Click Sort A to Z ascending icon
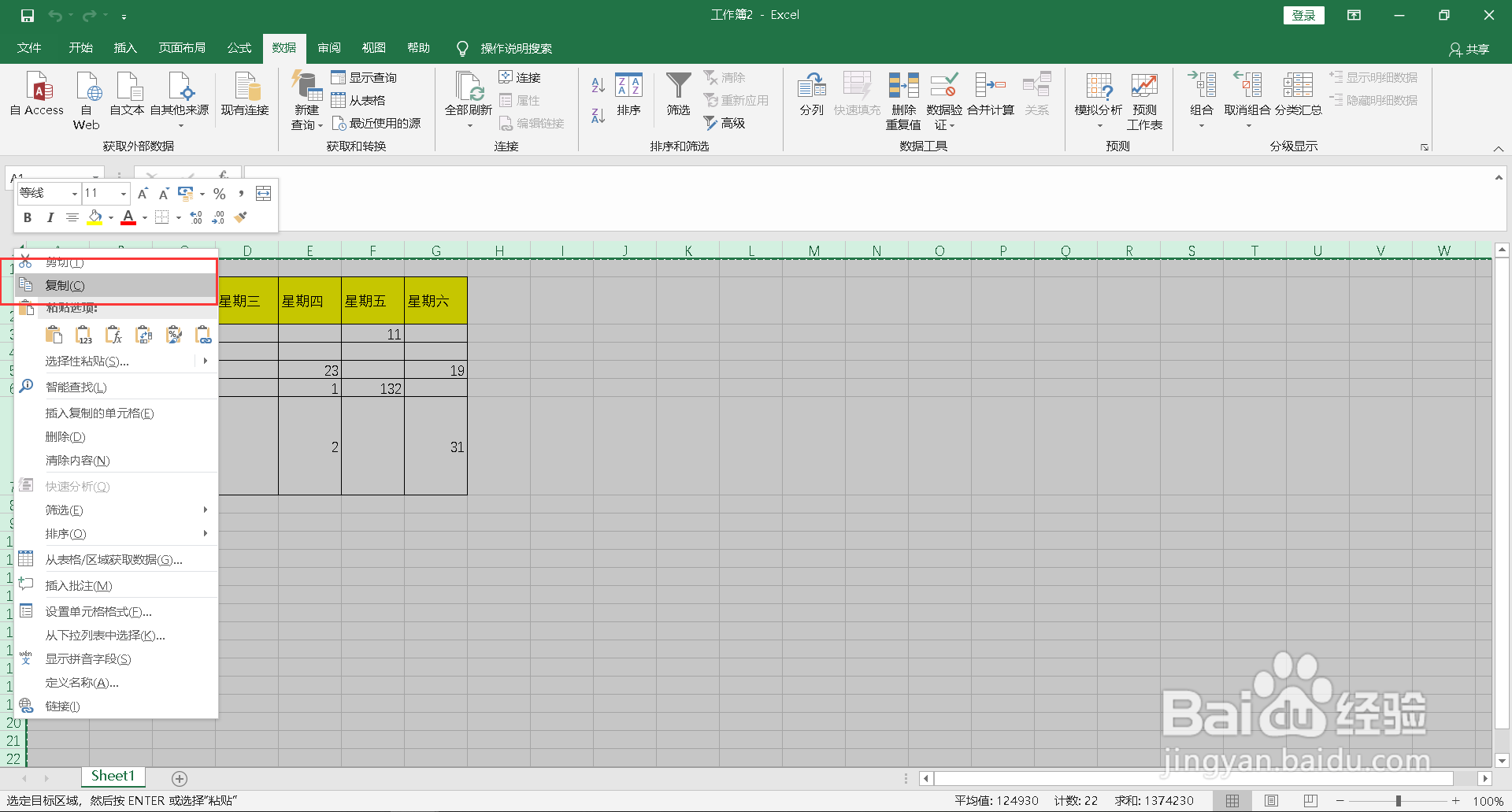 [x=598, y=85]
